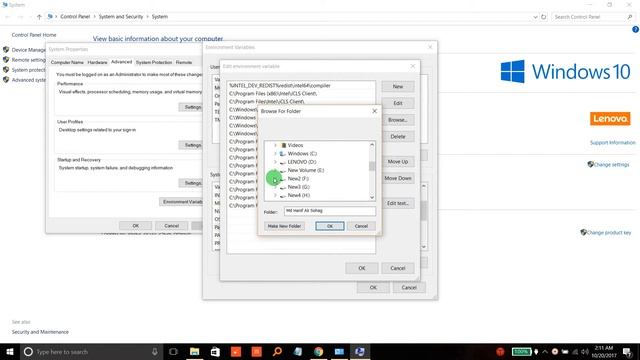Open Change product key link
640x360 pixels.
click(609, 233)
